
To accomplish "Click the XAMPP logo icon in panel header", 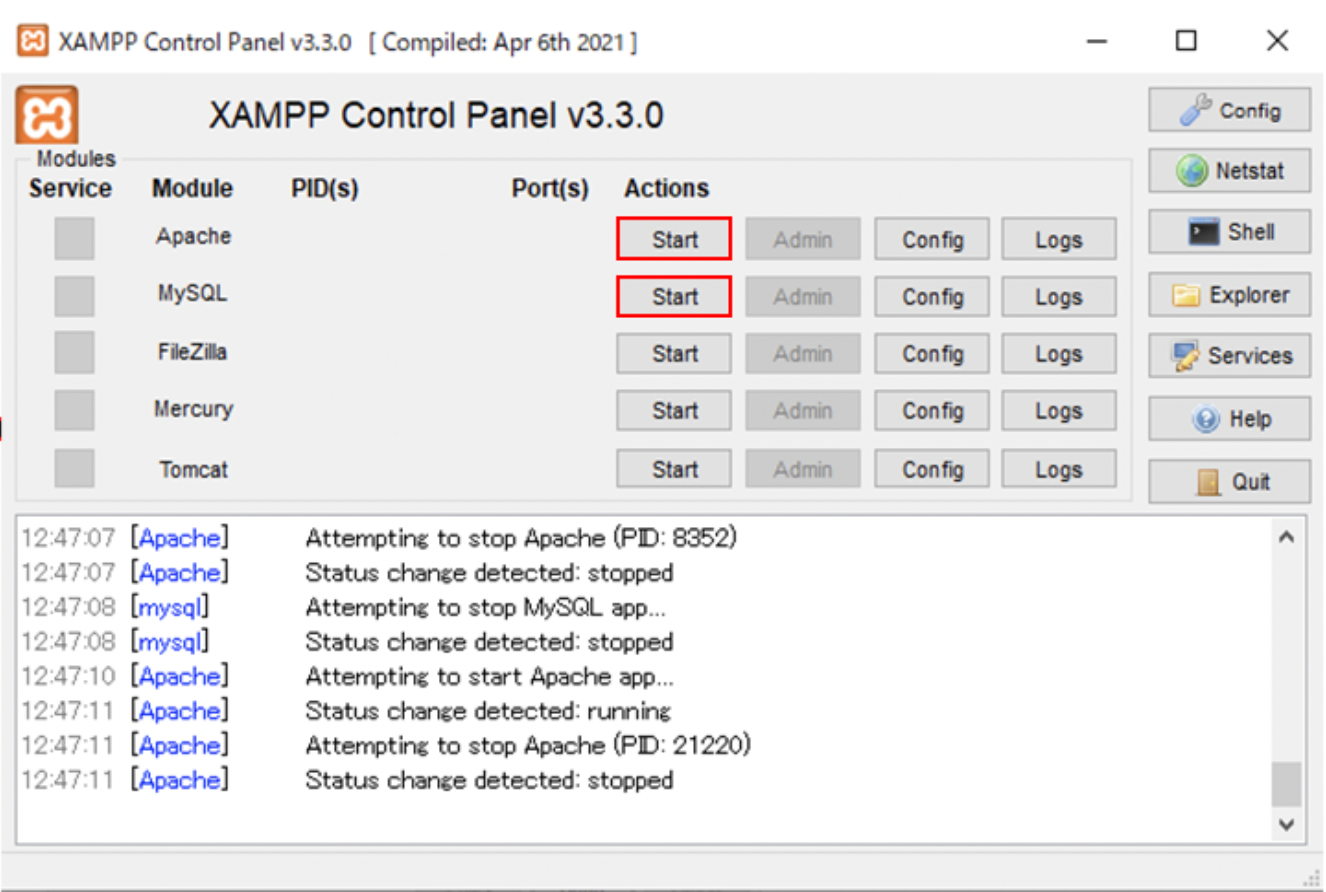I will 47,115.
